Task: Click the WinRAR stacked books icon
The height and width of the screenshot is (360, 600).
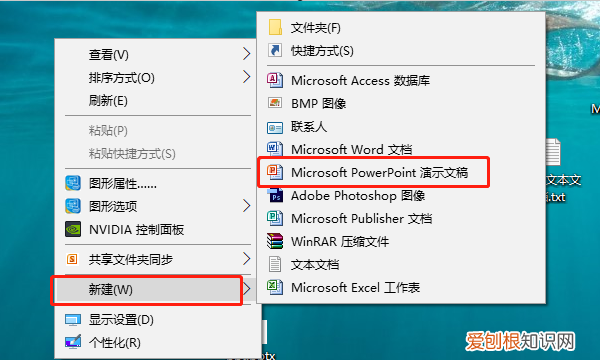Action: pyautogui.click(x=275, y=241)
